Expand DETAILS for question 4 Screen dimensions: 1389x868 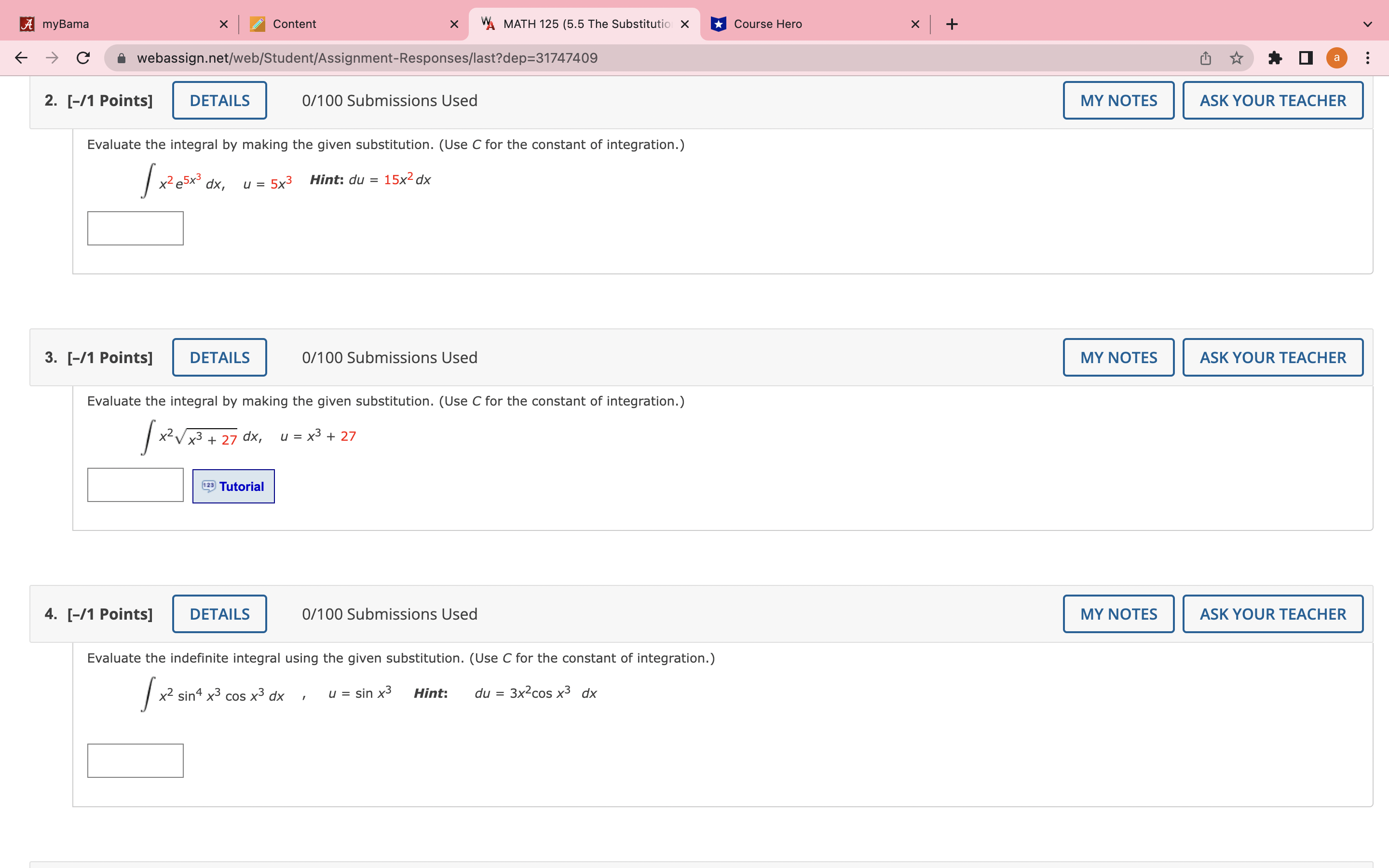[219, 614]
